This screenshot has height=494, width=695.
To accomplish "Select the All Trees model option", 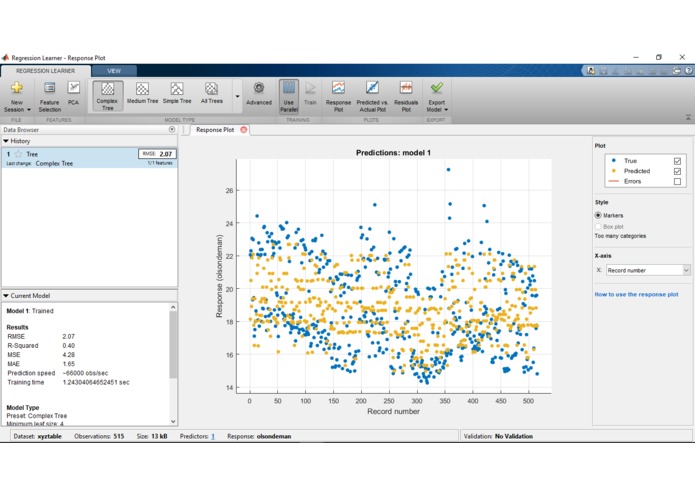I will [x=211, y=93].
